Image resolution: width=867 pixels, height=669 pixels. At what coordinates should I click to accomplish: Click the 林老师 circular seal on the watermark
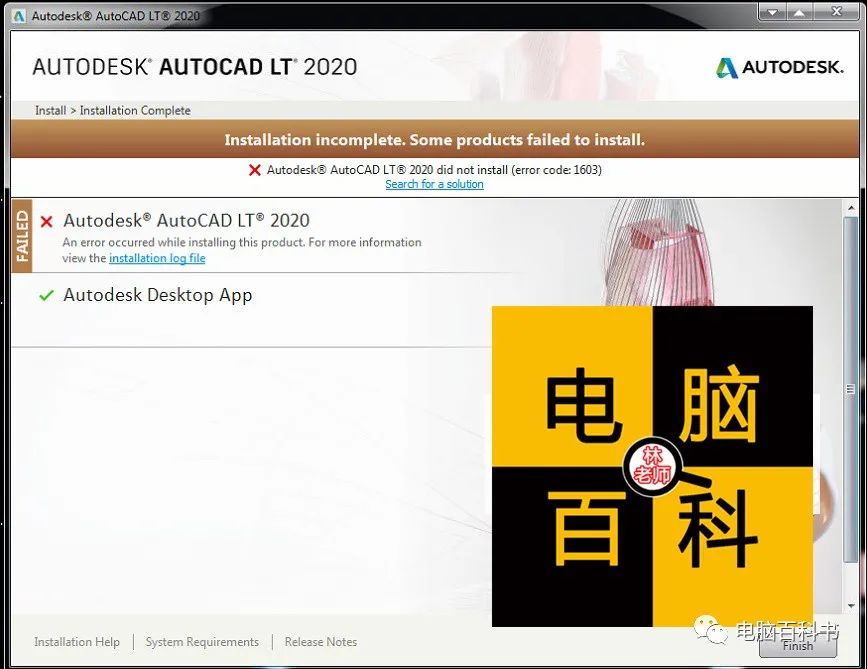pos(651,467)
